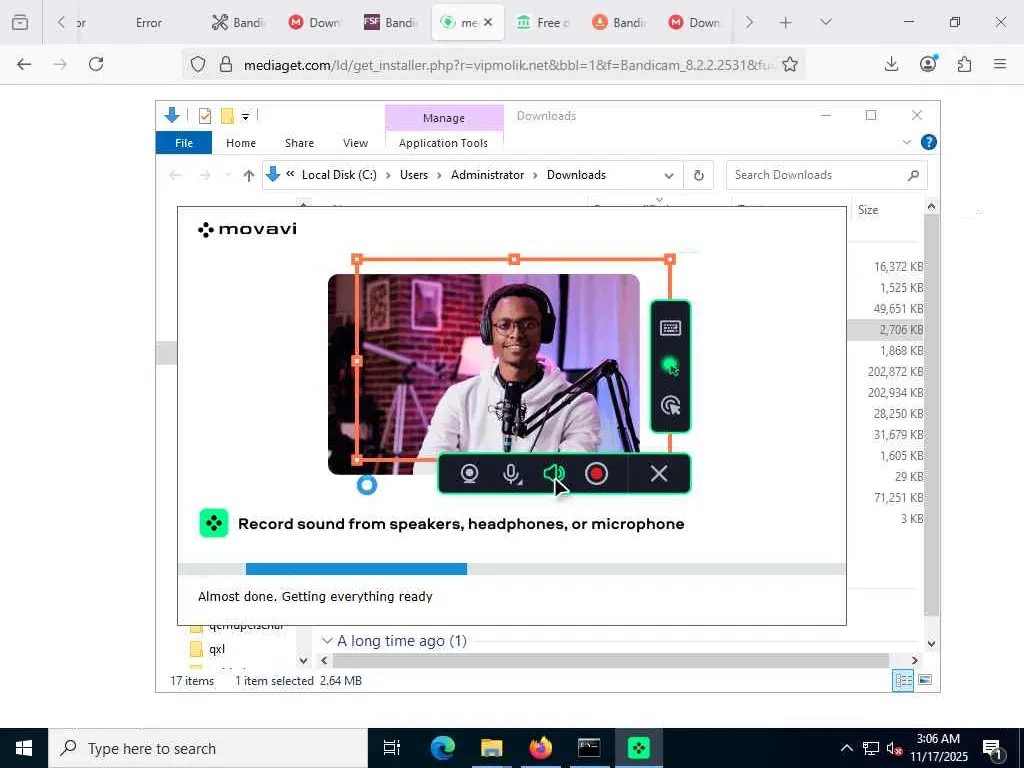Open Task View on the taskbar
The image size is (1024, 768).
[x=391, y=748]
